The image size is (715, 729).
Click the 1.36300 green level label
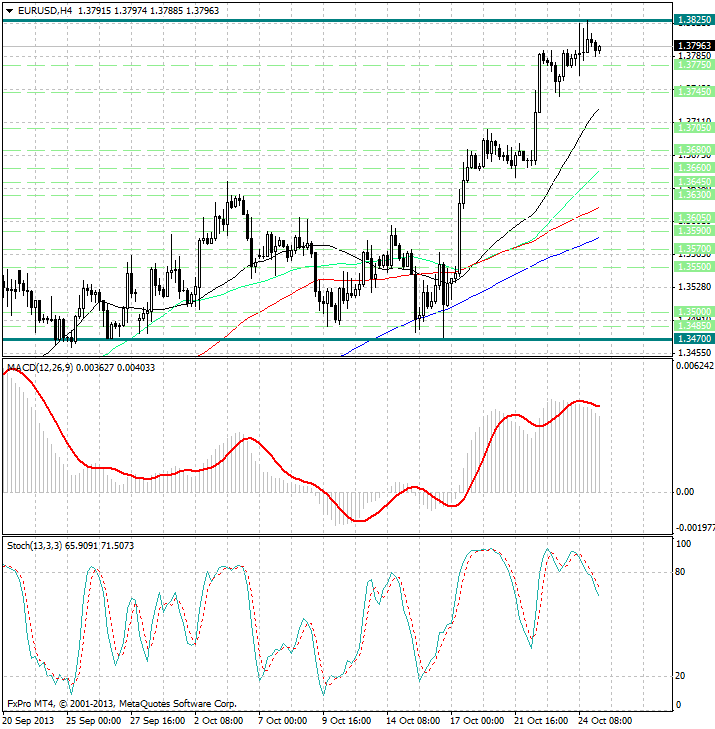(694, 194)
